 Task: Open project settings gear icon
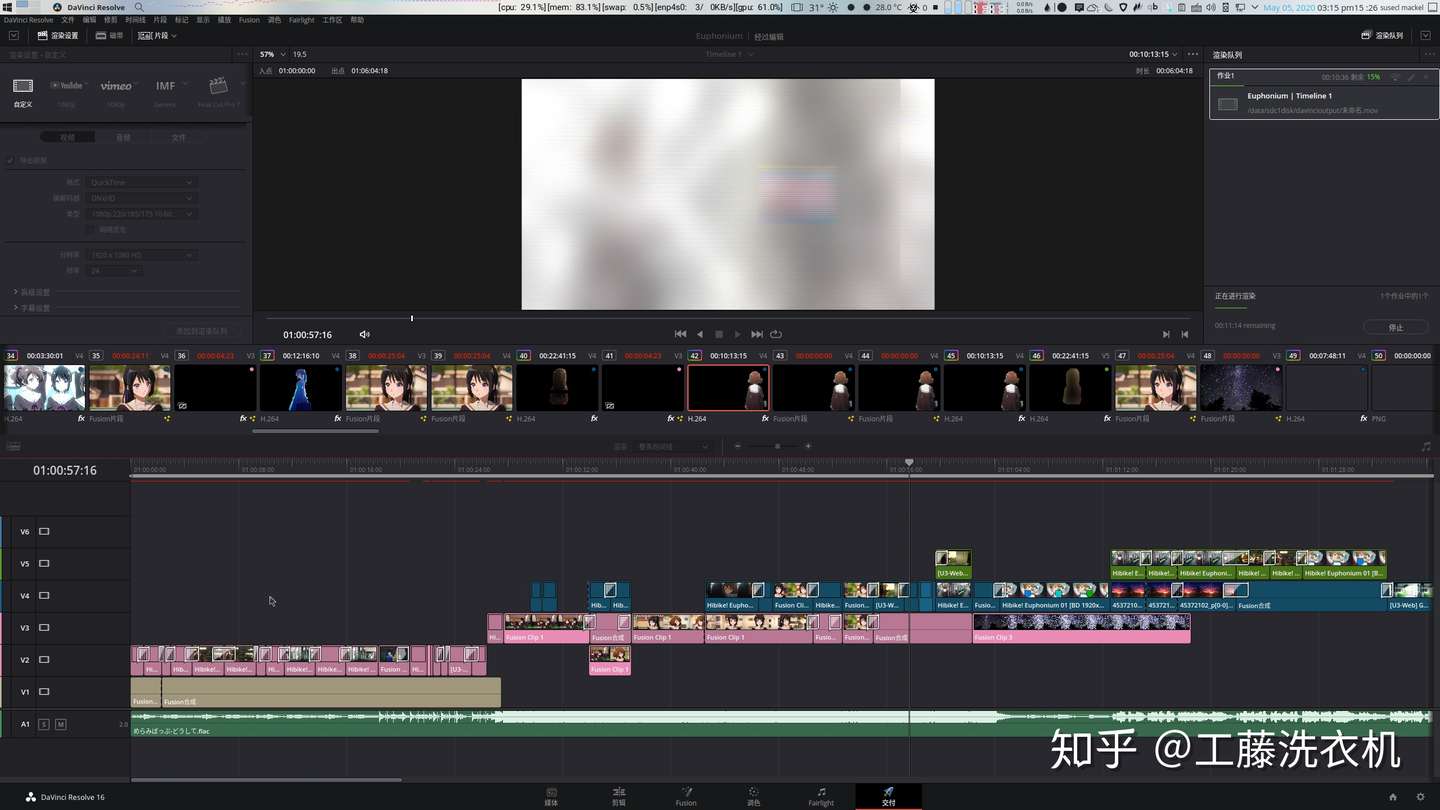pyautogui.click(x=1420, y=797)
